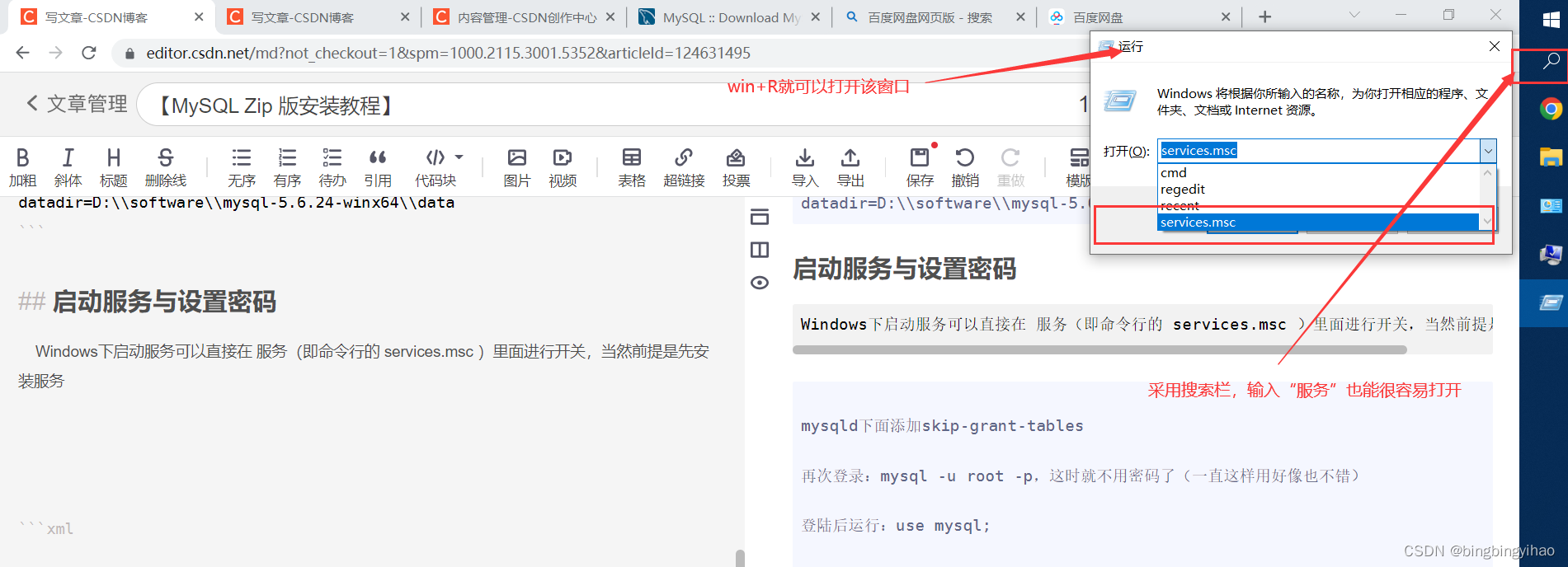
Task: Click the preview pane horizontal scrollbar
Action: (x=1099, y=349)
